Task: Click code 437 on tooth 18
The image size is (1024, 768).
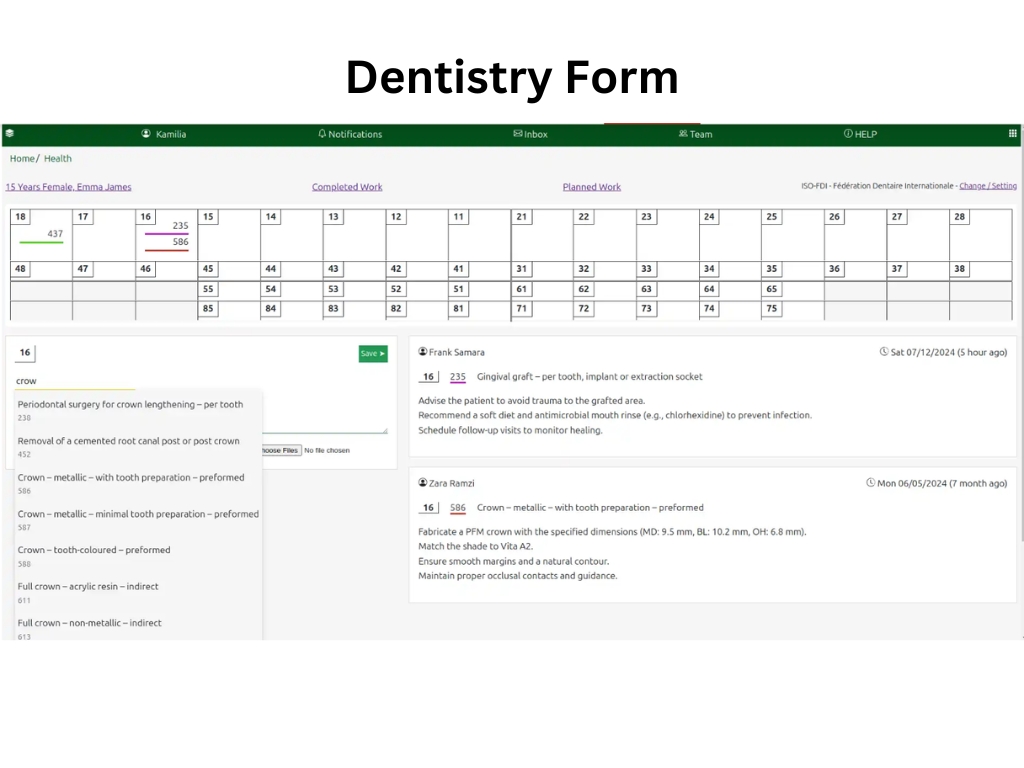Action: (55, 233)
